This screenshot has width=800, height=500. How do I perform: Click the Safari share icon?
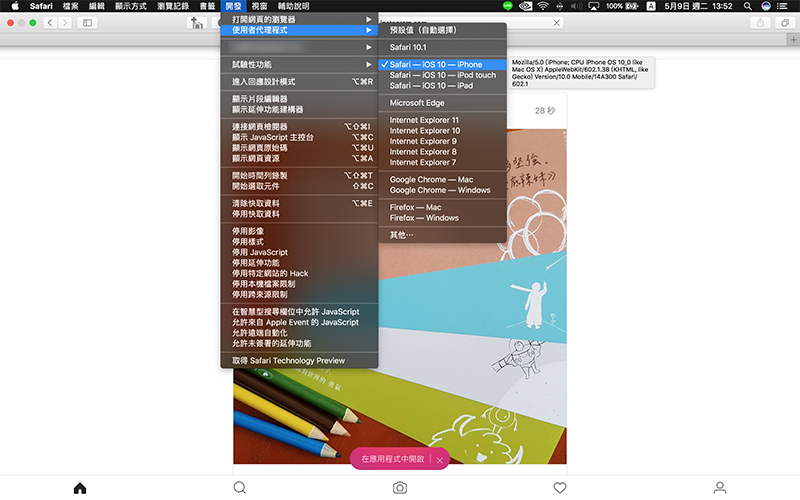[x=760, y=22]
